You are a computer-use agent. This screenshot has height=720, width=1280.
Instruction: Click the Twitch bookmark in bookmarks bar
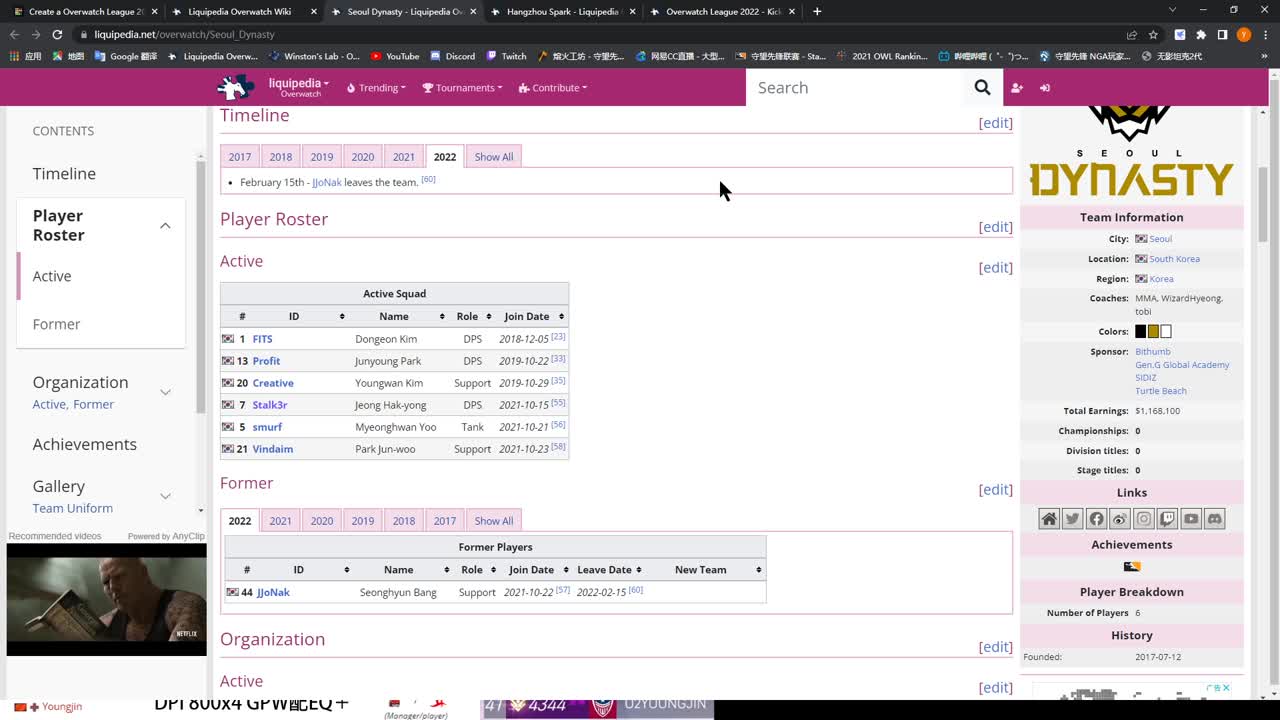pyautogui.click(x=507, y=56)
